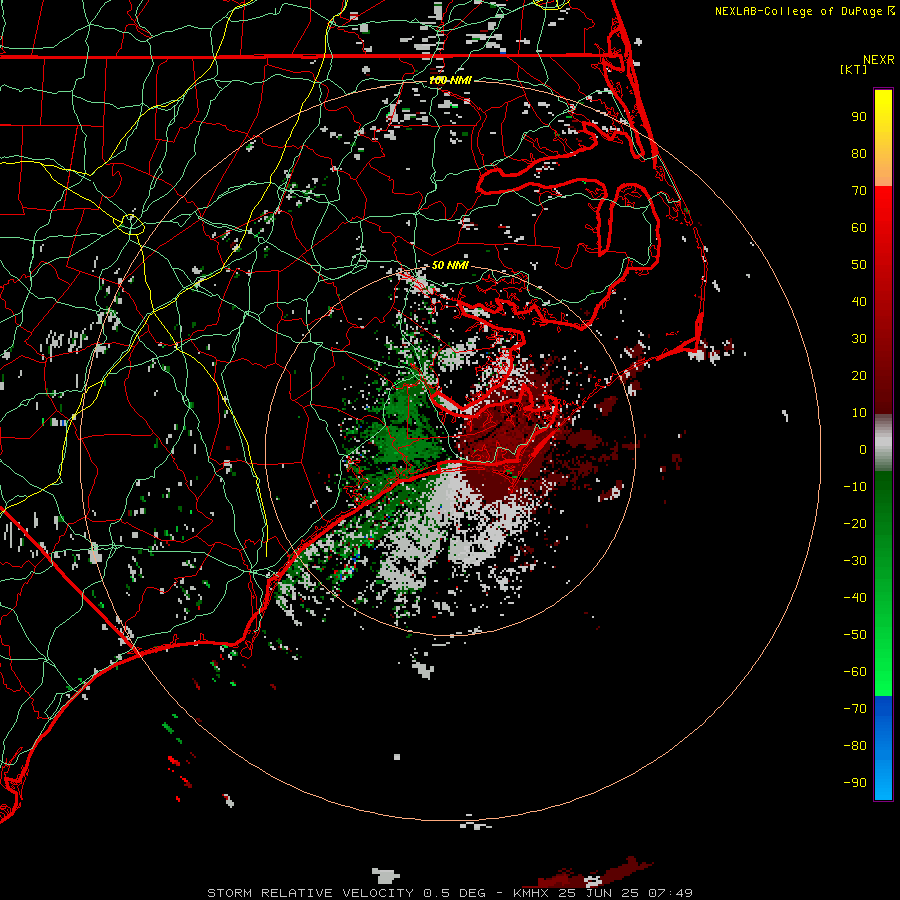Screen dimensions: 900x900
Task: Select the -50 knot scale label
Action: 855,635
